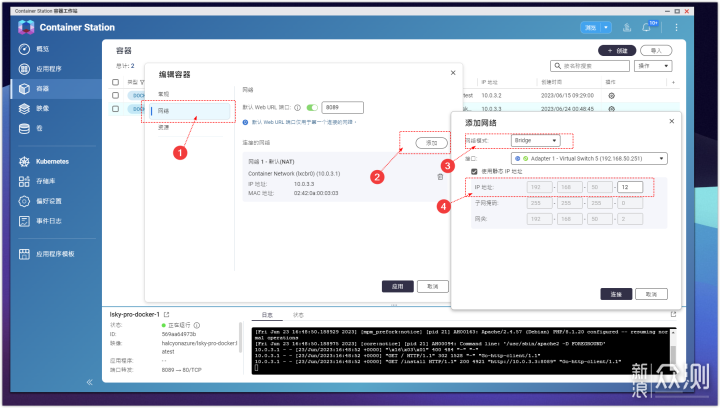This screenshot has height=408, width=720.
Task: Click the 创建时间 column header
Action: pyautogui.click(x=551, y=82)
